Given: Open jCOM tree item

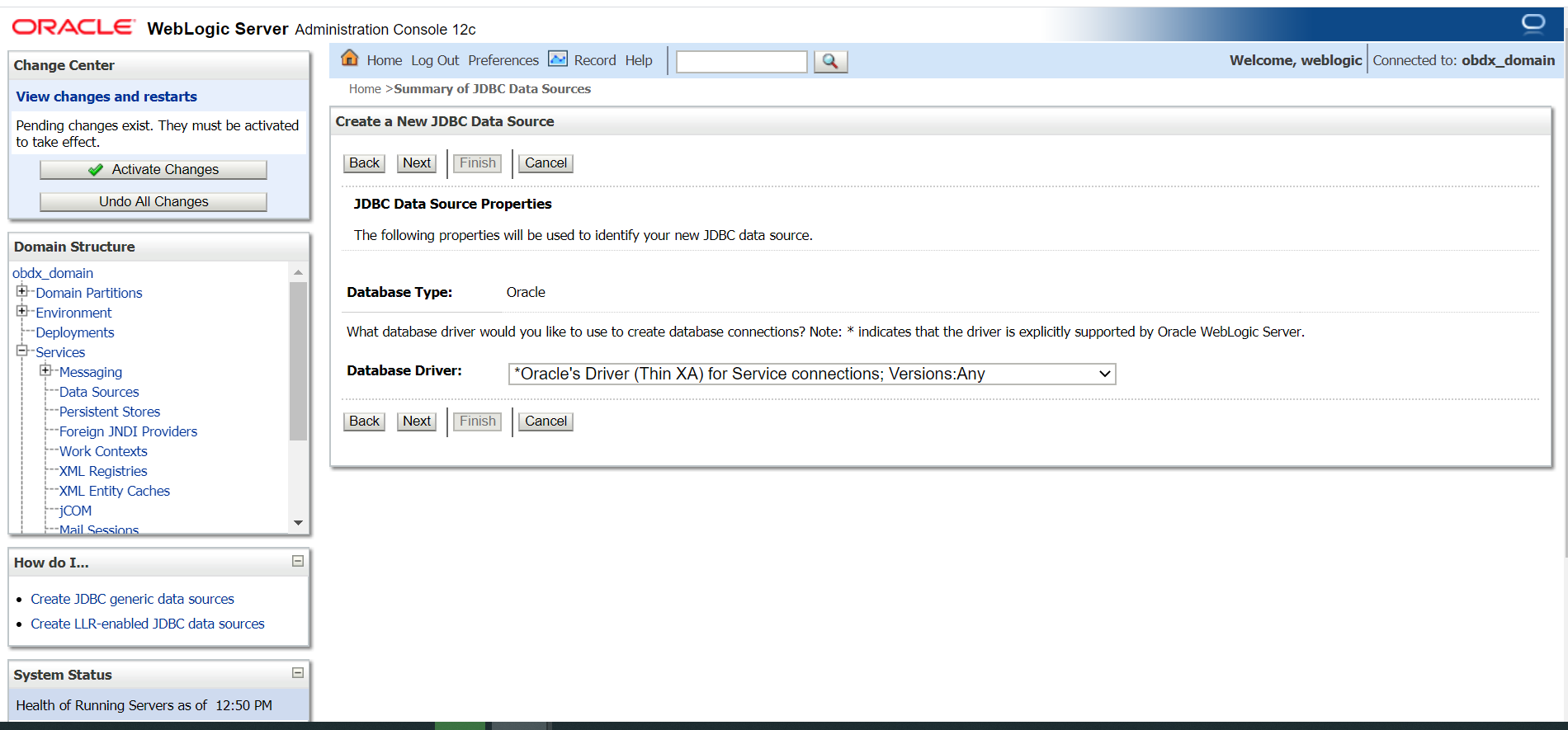Looking at the screenshot, I should pos(75,511).
